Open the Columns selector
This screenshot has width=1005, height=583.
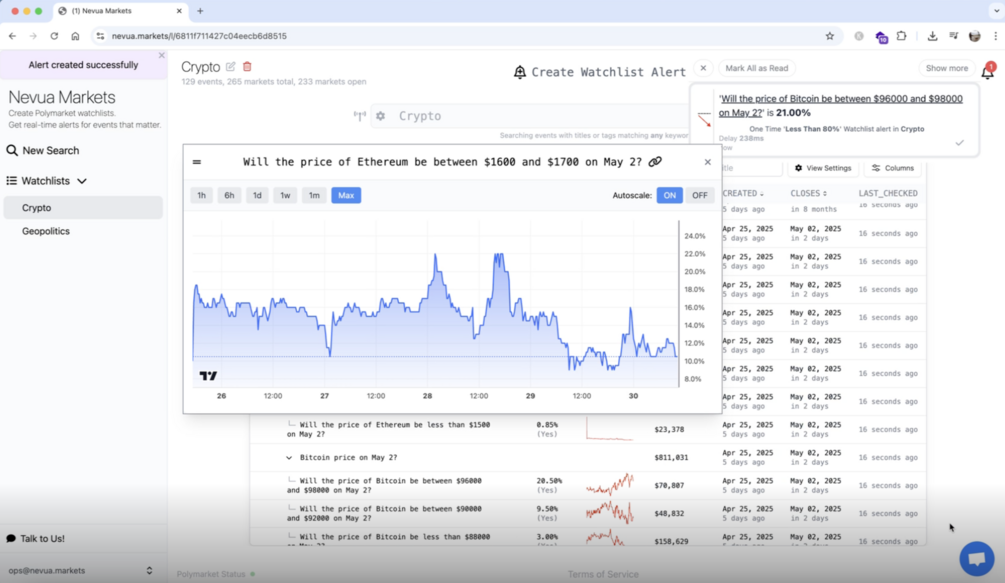point(893,168)
